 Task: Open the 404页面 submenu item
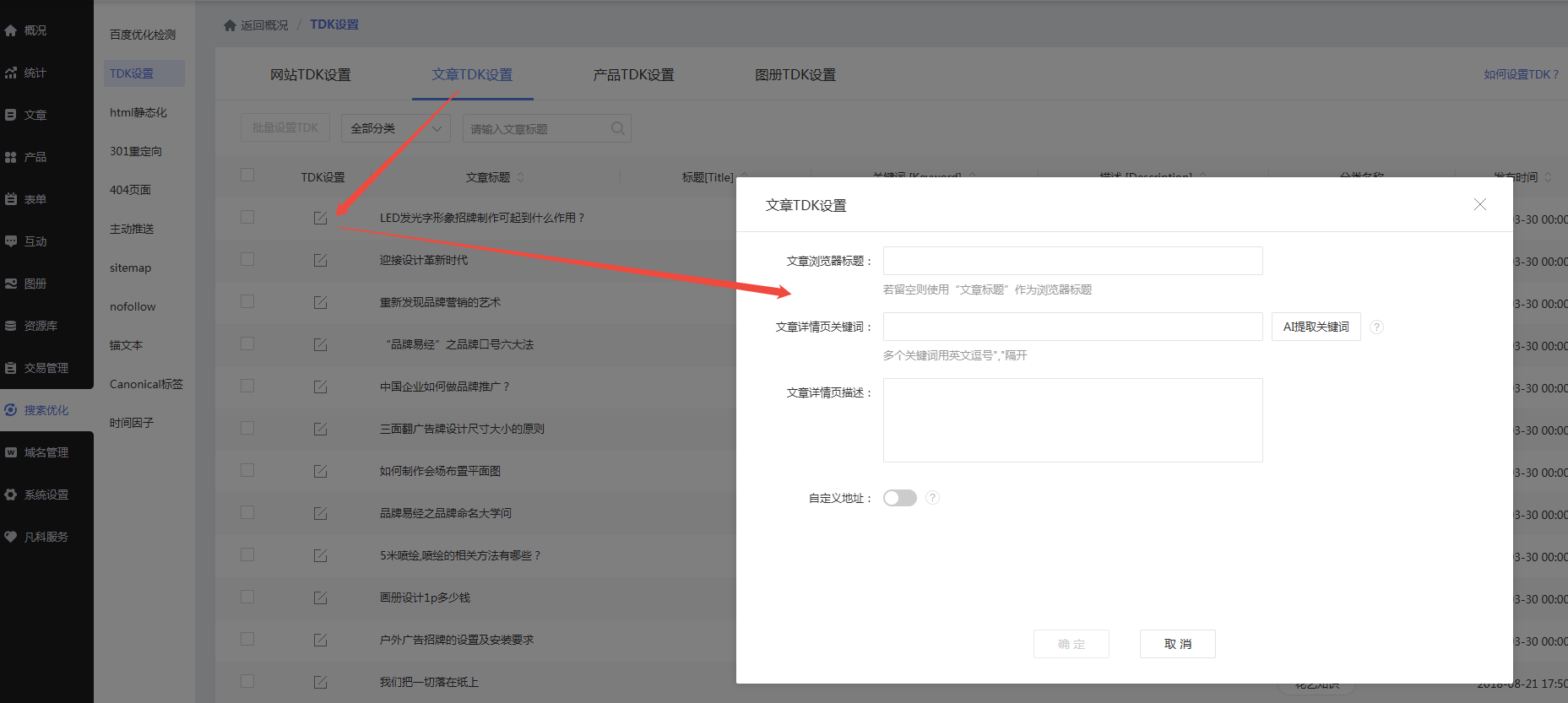point(130,190)
